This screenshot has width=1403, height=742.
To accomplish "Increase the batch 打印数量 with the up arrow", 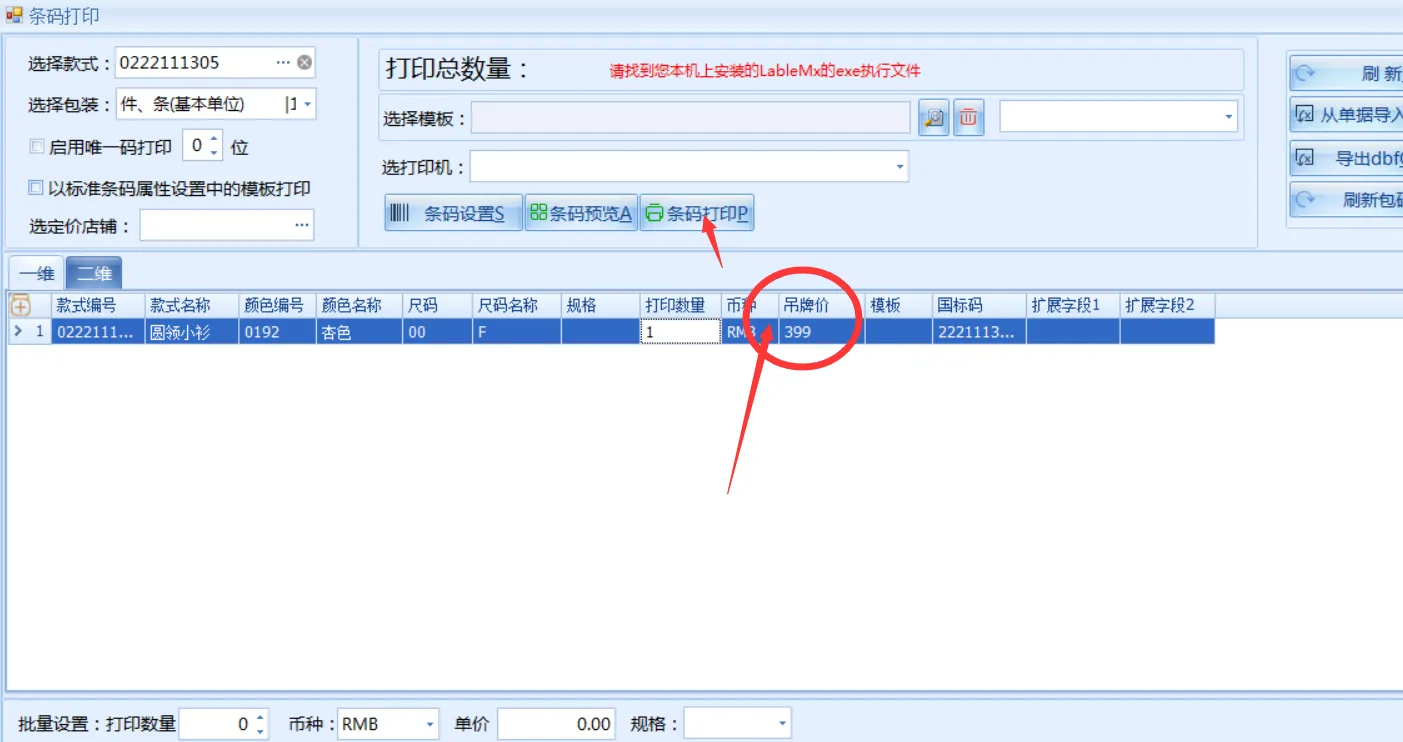I will coord(261,718).
